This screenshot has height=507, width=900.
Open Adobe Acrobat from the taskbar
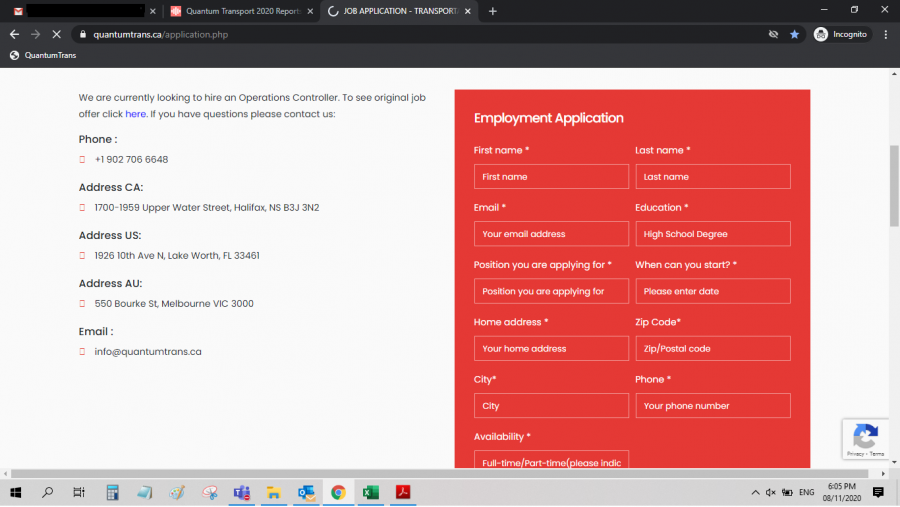[403, 492]
